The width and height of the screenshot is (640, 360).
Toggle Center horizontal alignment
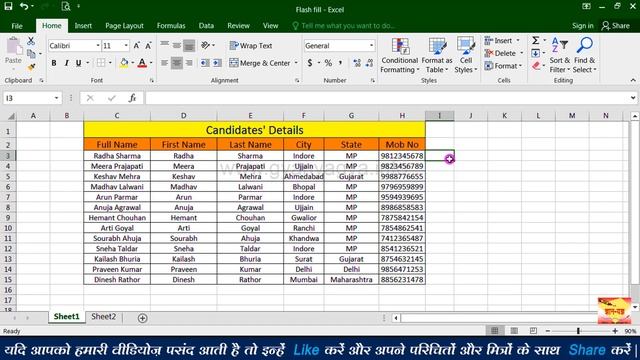click(176, 63)
